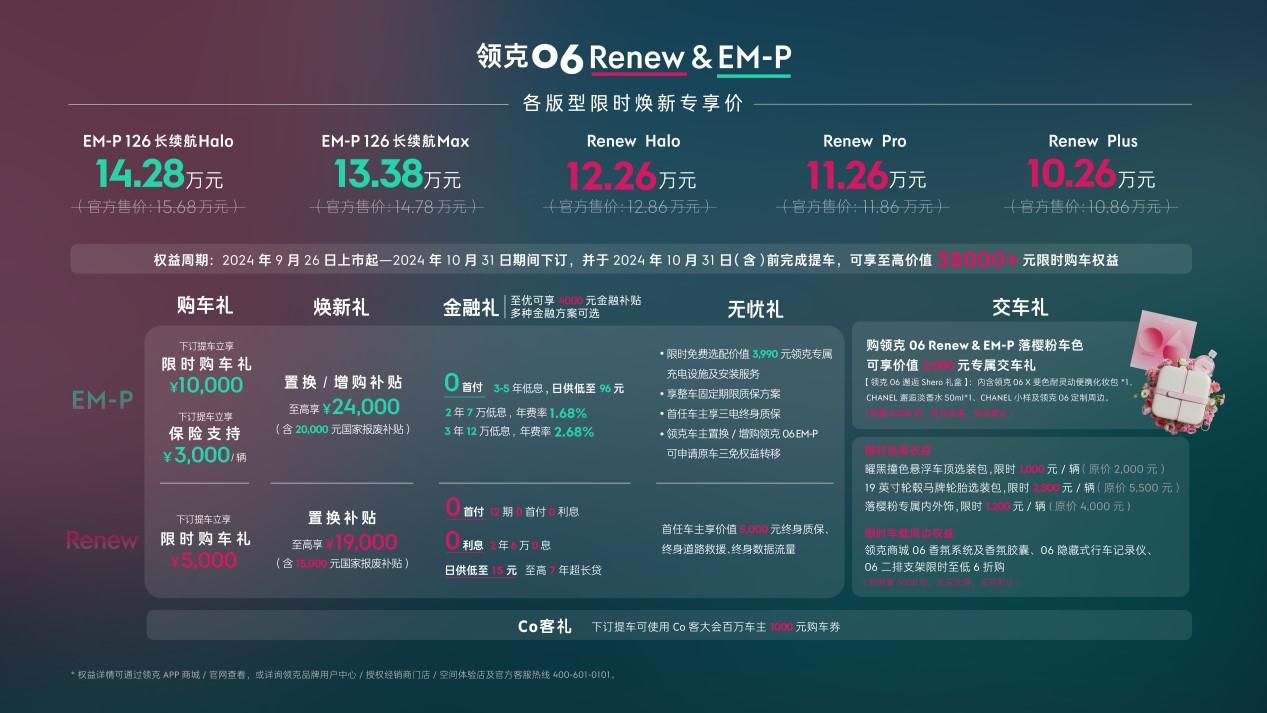This screenshot has height=713, width=1267.
Task: Select the EM-P 126 长续航Max model name
Action: (395, 141)
